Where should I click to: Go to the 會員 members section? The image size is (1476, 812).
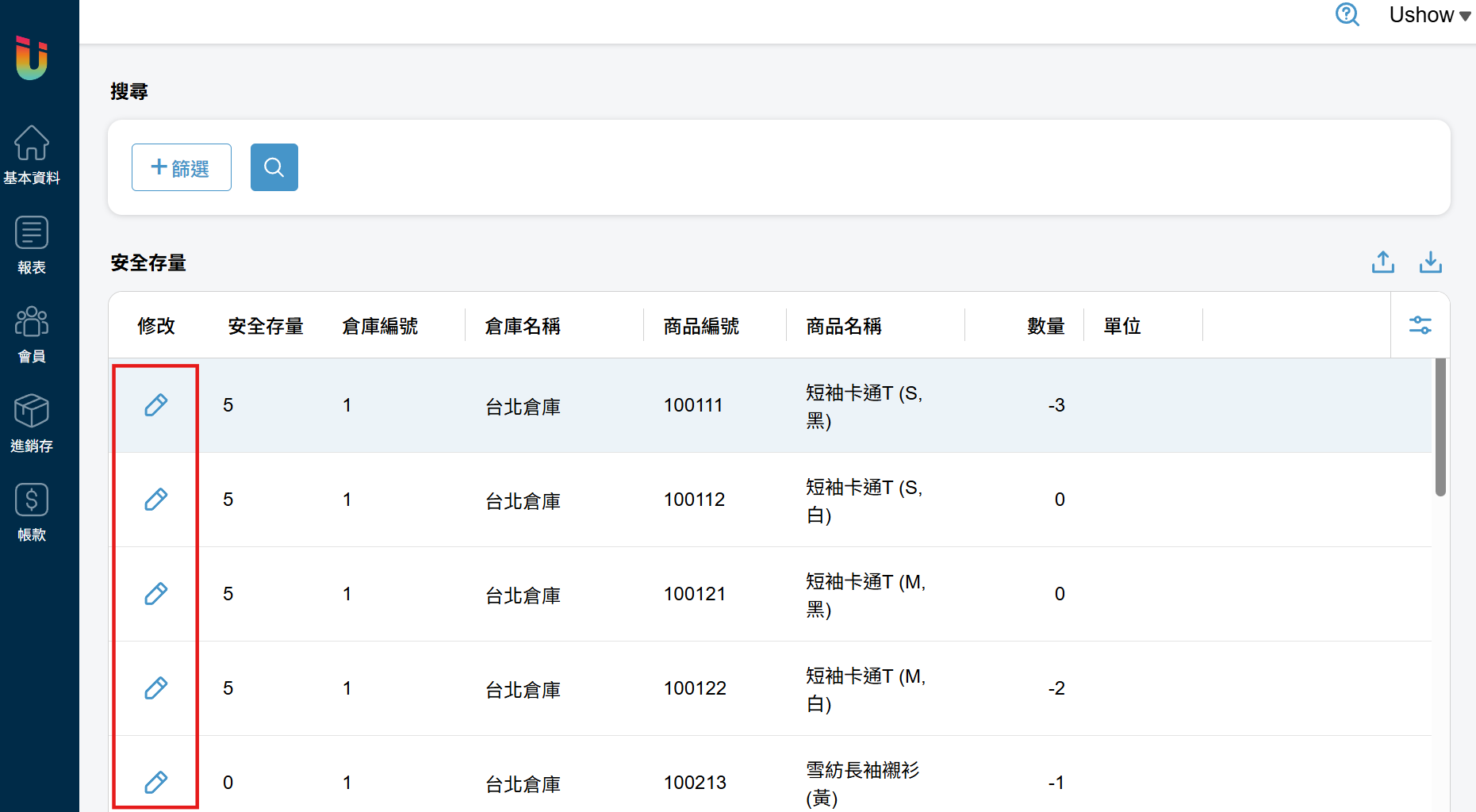point(32,335)
